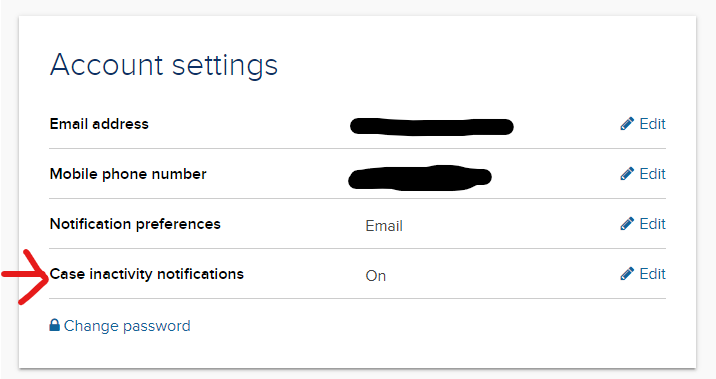Click the padlock icon beside Change password
The image size is (716, 379).
click(x=55, y=325)
